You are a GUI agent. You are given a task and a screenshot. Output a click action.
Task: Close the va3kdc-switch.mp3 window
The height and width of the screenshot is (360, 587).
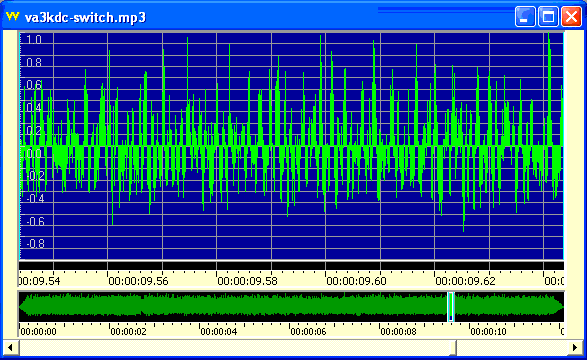[x=571, y=16]
